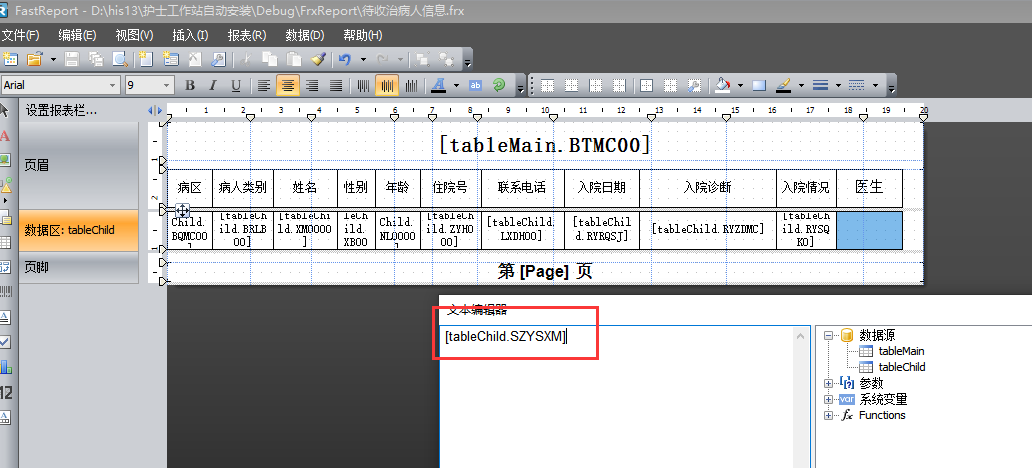Open the 报表(R) menu
The height and width of the screenshot is (468, 1032).
point(247,36)
